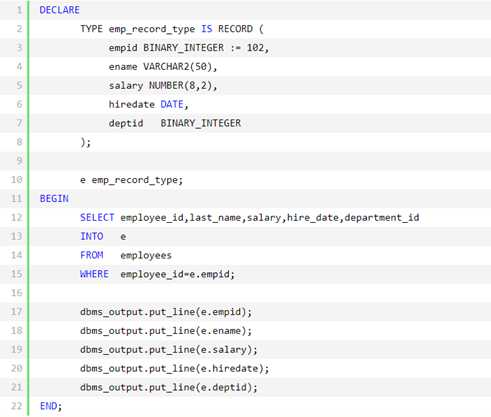Click the SELECT keyword on line 12

tap(97, 218)
